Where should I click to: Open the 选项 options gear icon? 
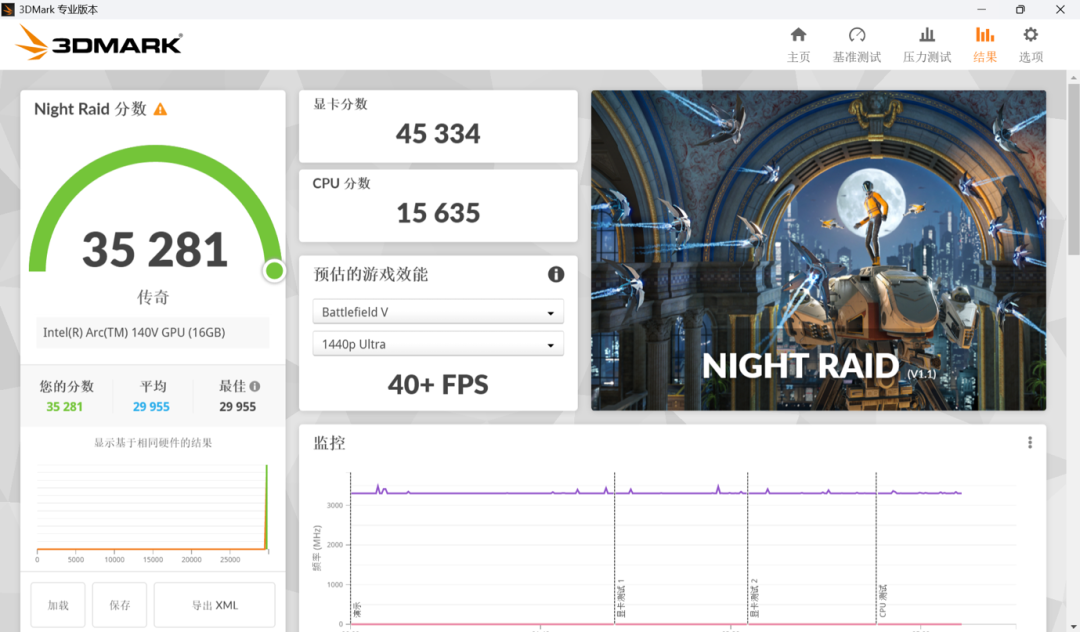point(1030,35)
